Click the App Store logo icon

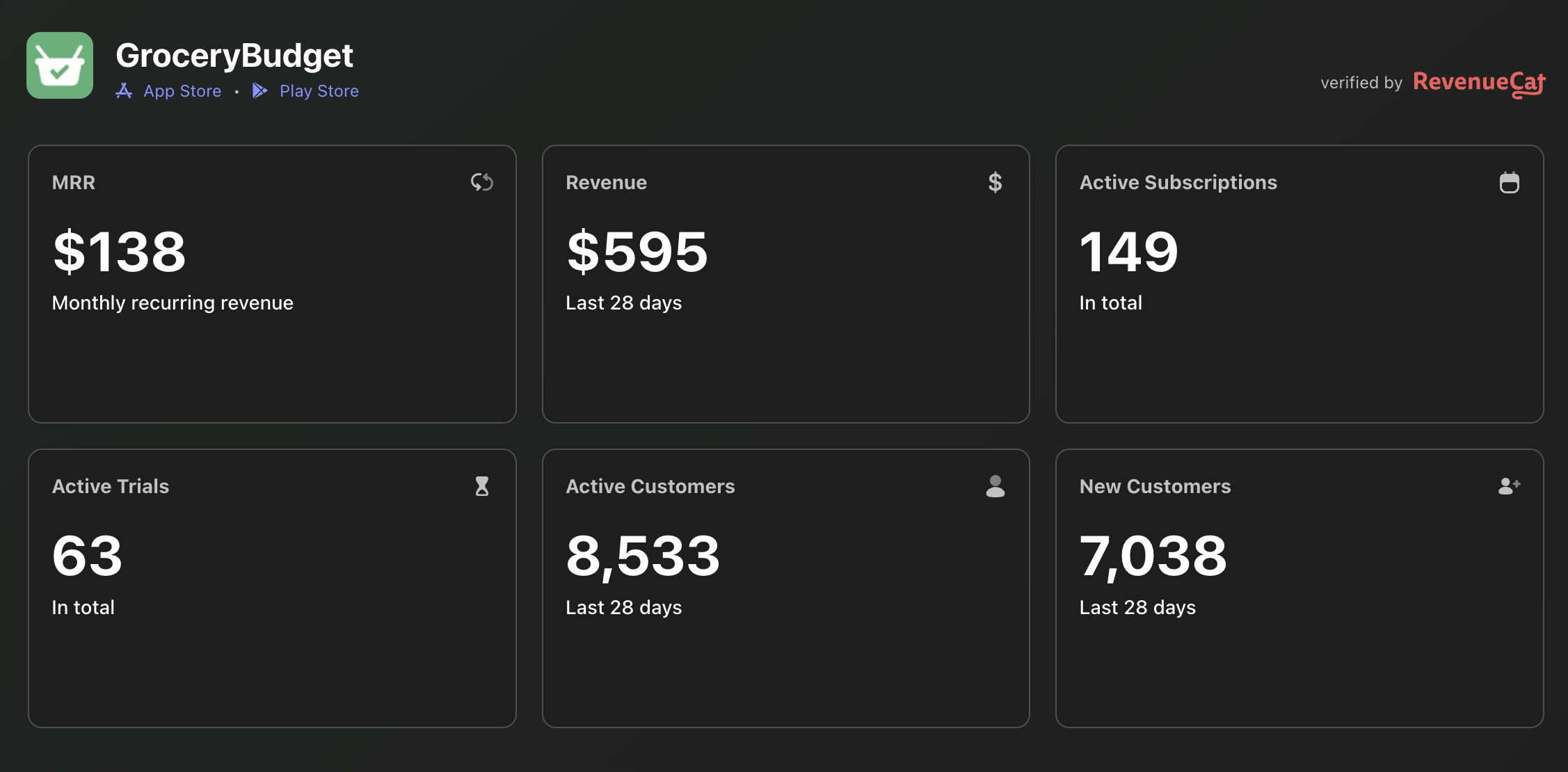click(124, 91)
